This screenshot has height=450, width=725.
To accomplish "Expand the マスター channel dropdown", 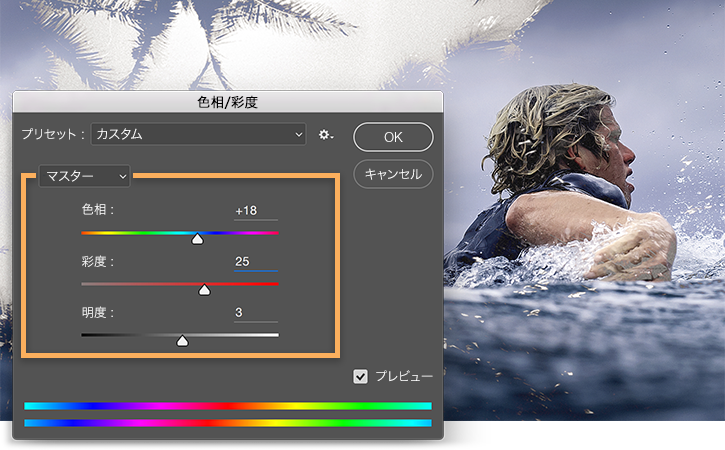I will coord(85,176).
